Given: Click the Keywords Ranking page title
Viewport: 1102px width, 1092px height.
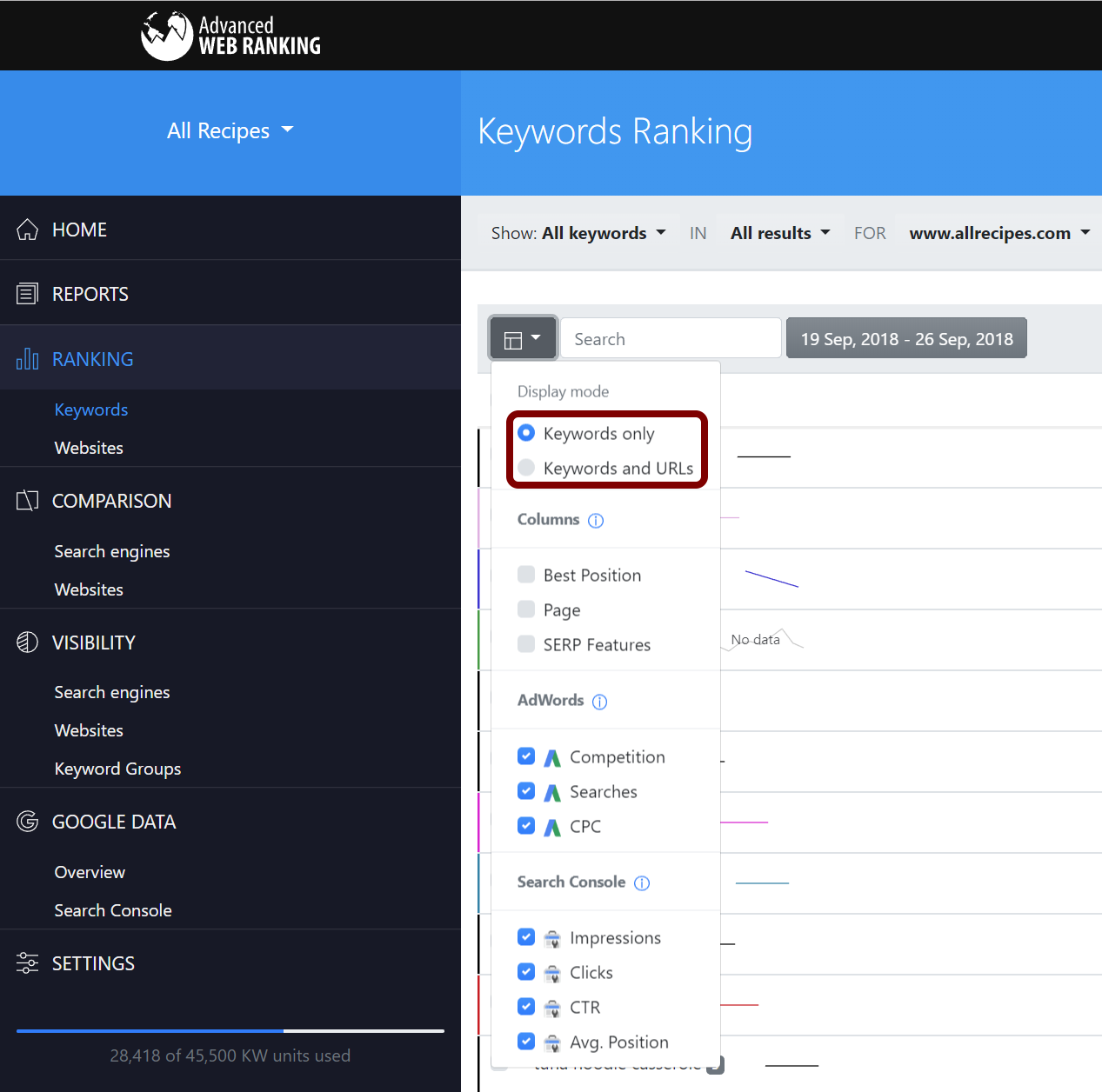Looking at the screenshot, I should pos(615,131).
